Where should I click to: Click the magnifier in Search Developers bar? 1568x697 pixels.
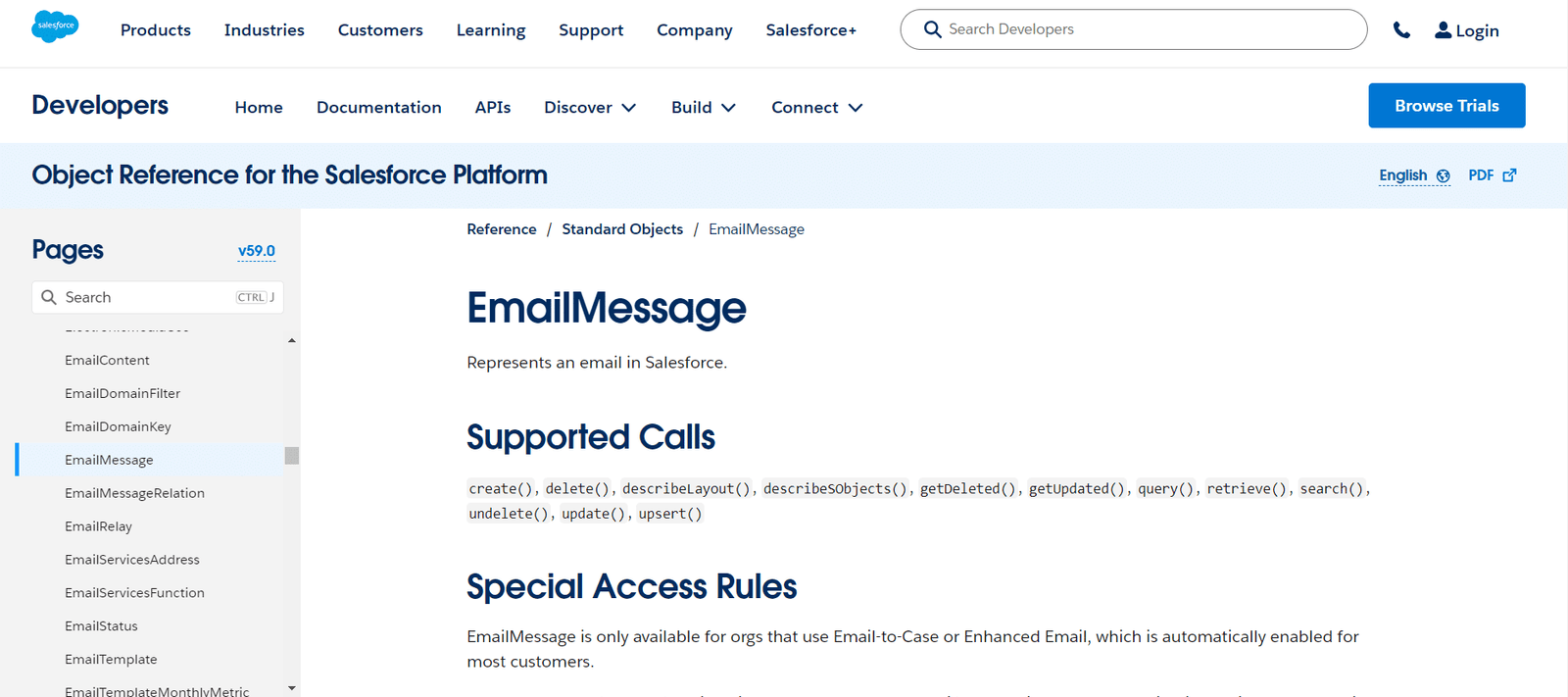(x=932, y=29)
